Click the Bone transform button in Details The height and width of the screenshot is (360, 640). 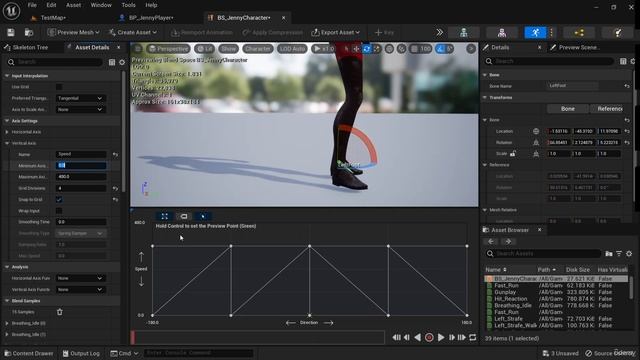tap(568, 109)
